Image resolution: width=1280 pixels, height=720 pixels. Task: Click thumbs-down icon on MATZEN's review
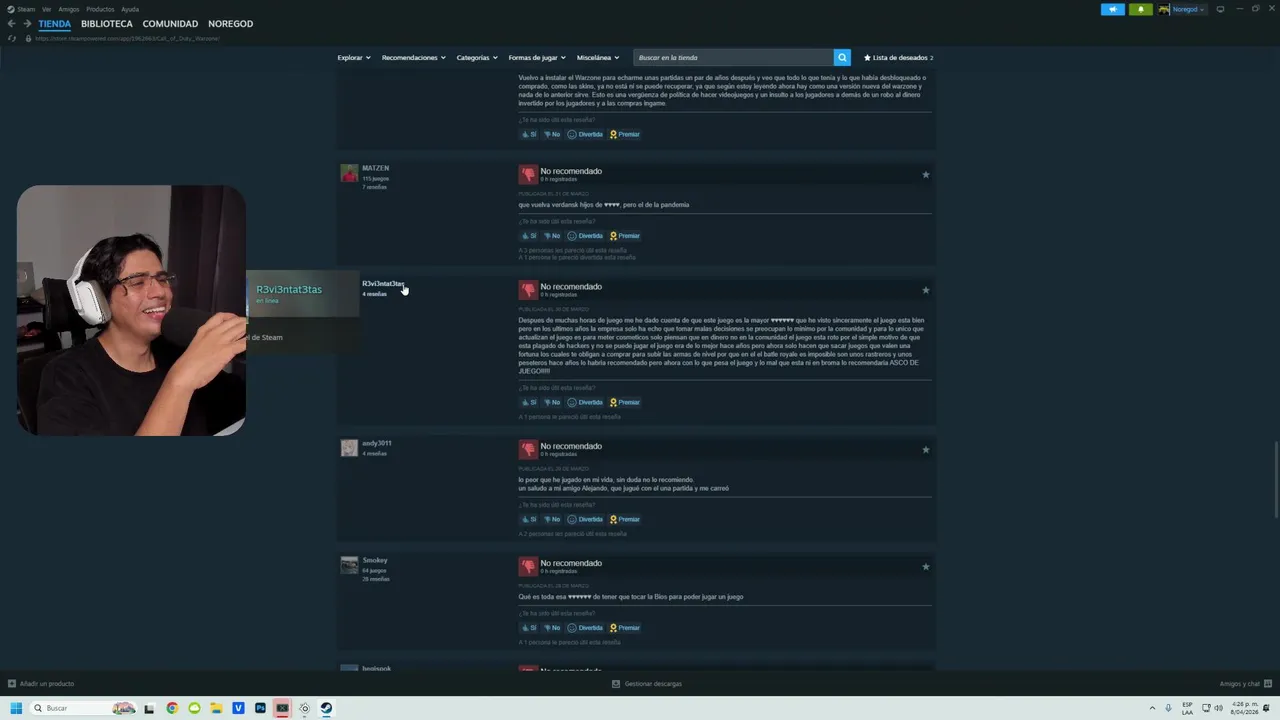click(x=528, y=174)
